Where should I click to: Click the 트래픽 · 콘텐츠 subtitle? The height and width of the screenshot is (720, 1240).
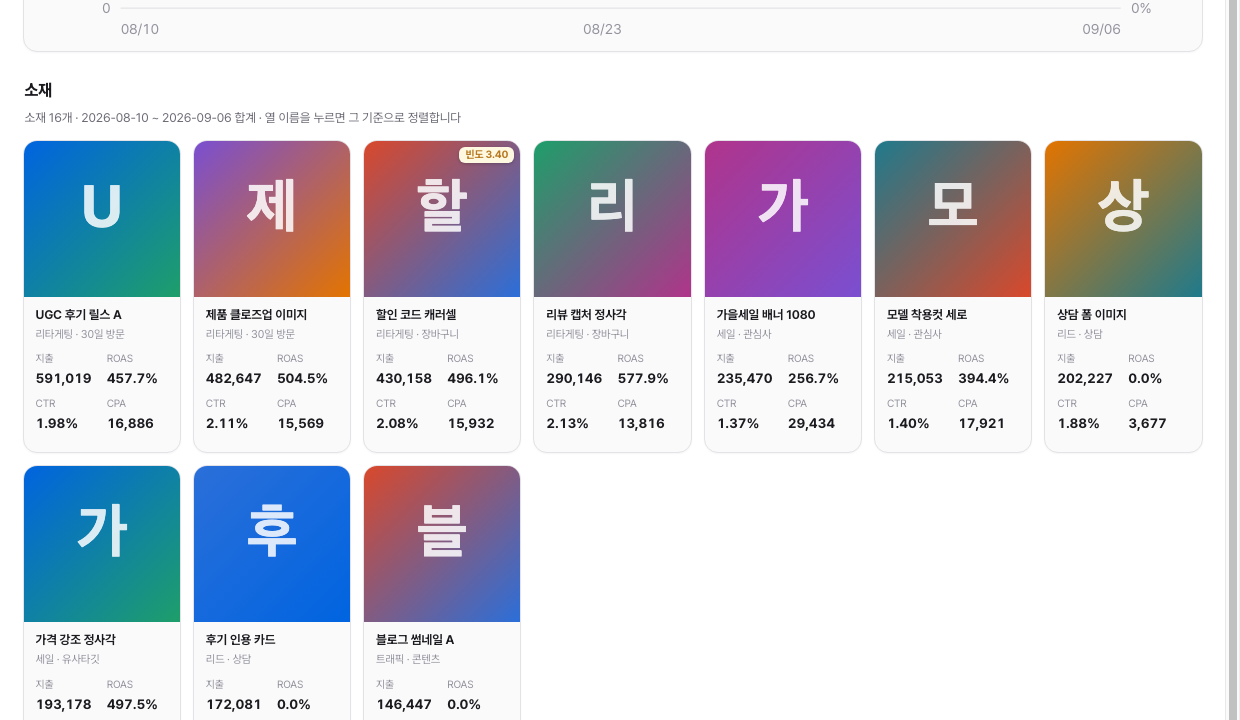[x=408, y=660]
